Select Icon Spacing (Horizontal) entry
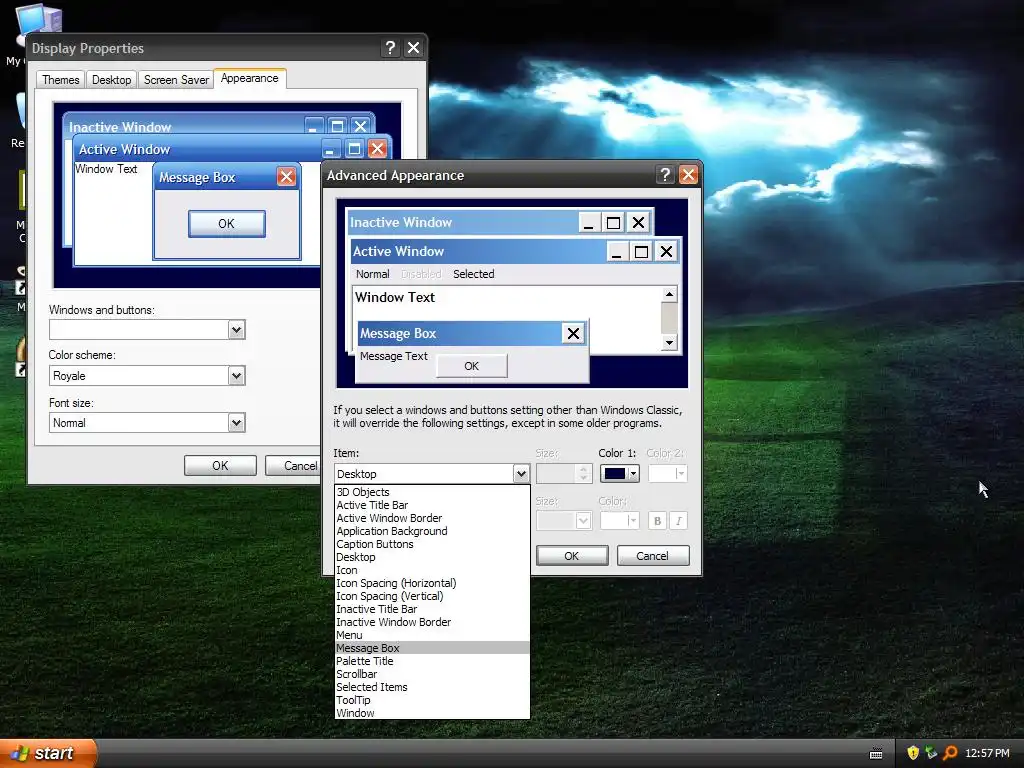This screenshot has width=1024, height=768. [432, 583]
